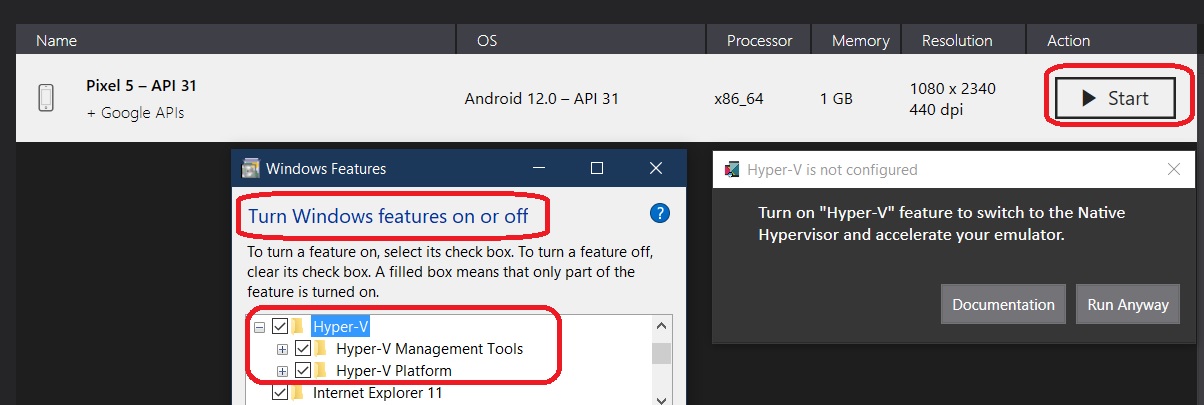Select the Pixel 5 – API 31 device name

(x=142, y=86)
